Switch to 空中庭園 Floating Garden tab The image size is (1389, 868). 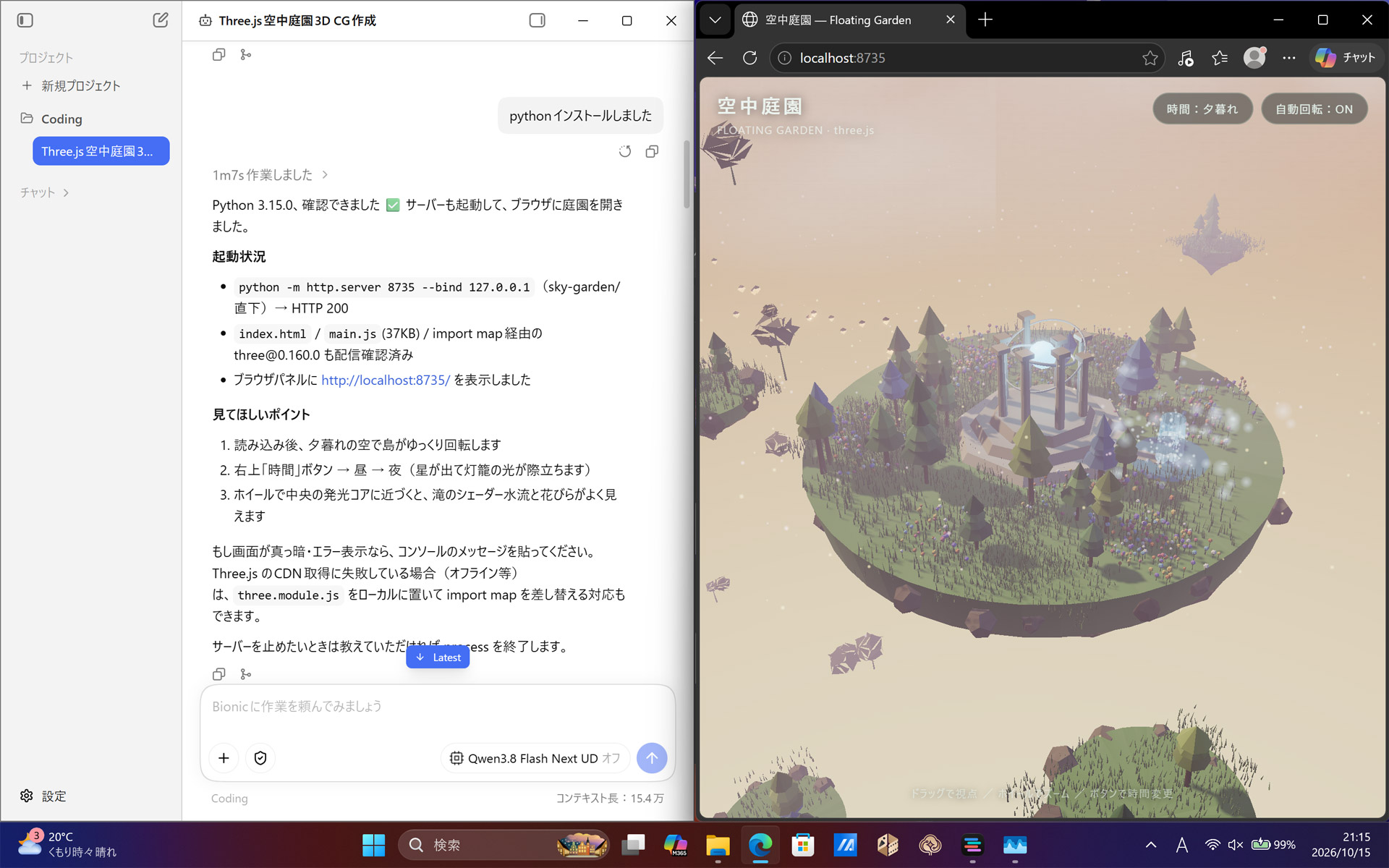click(x=839, y=20)
